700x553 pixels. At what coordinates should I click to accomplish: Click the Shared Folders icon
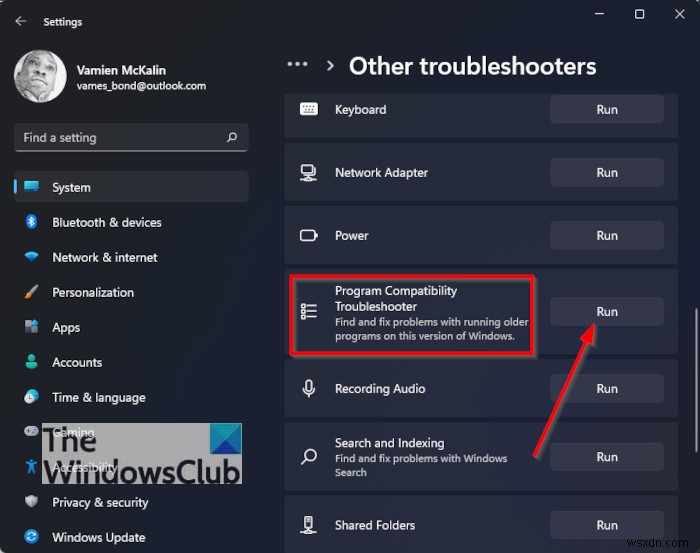[308, 525]
